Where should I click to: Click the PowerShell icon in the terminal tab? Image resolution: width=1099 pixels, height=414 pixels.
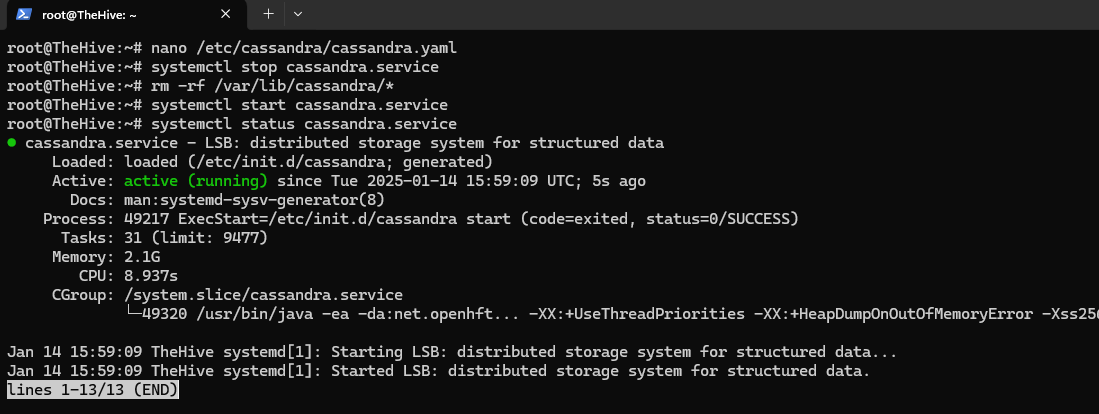click(x=20, y=14)
